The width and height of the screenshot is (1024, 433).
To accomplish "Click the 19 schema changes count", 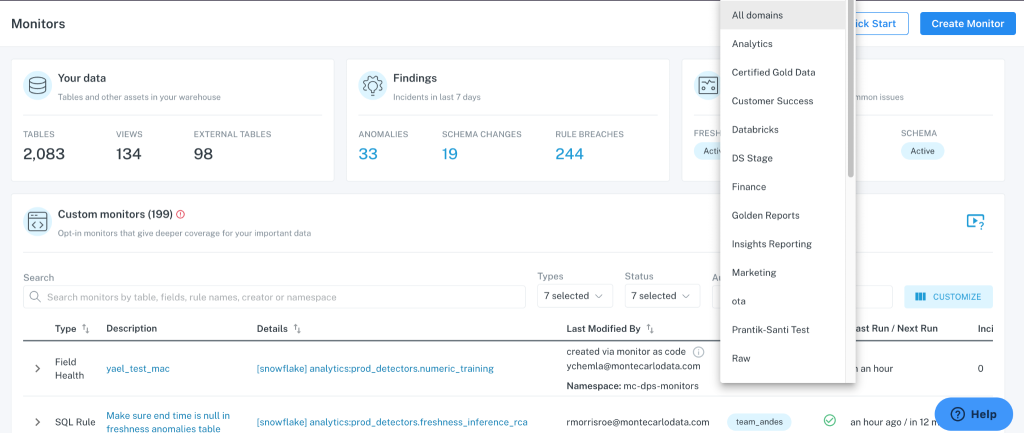I will [449, 154].
